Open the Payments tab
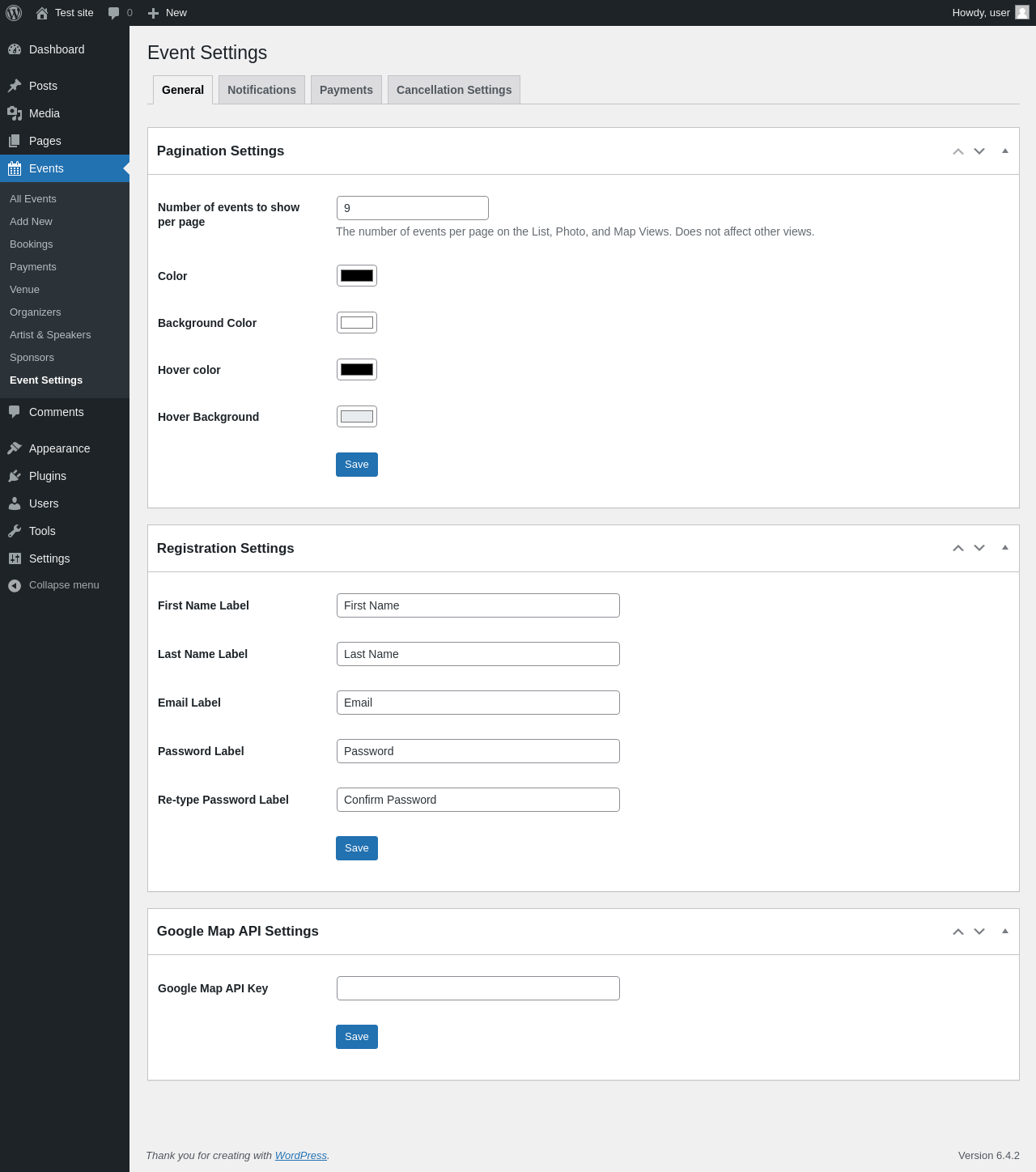This screenshot has width=1036, height=1172. pos(346,90)
